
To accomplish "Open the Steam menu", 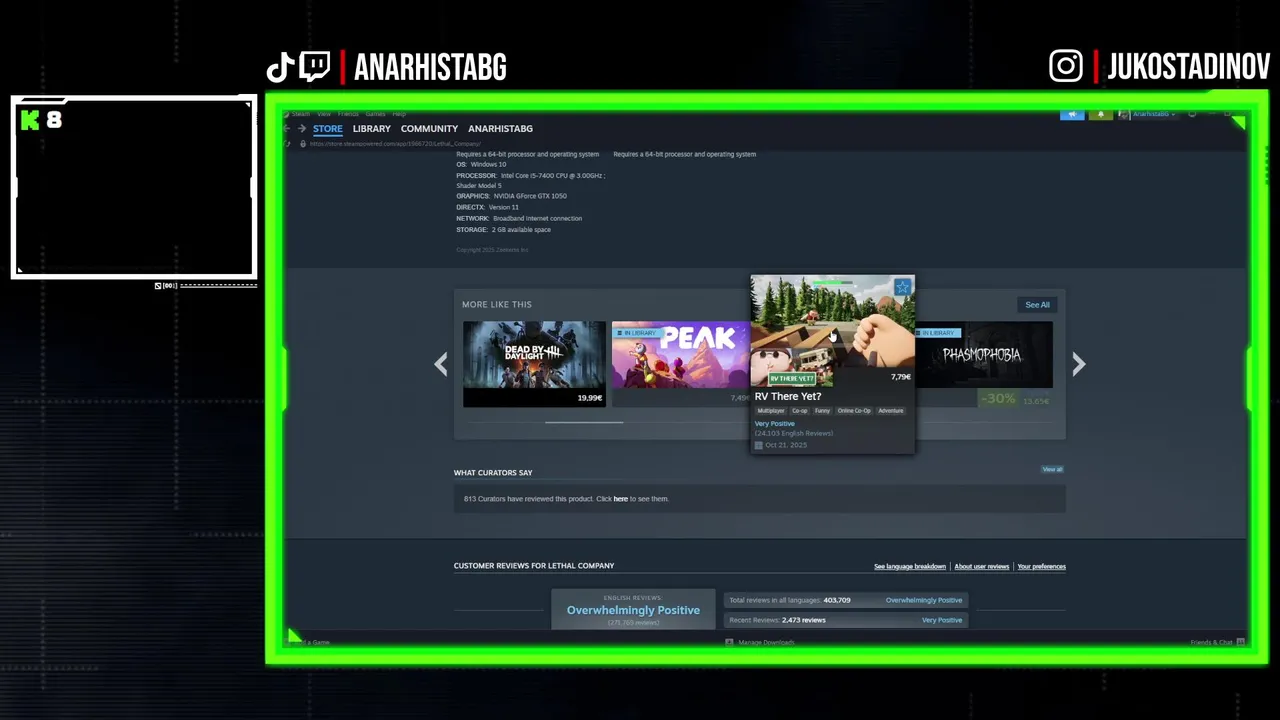I will (x=301, y=114).
